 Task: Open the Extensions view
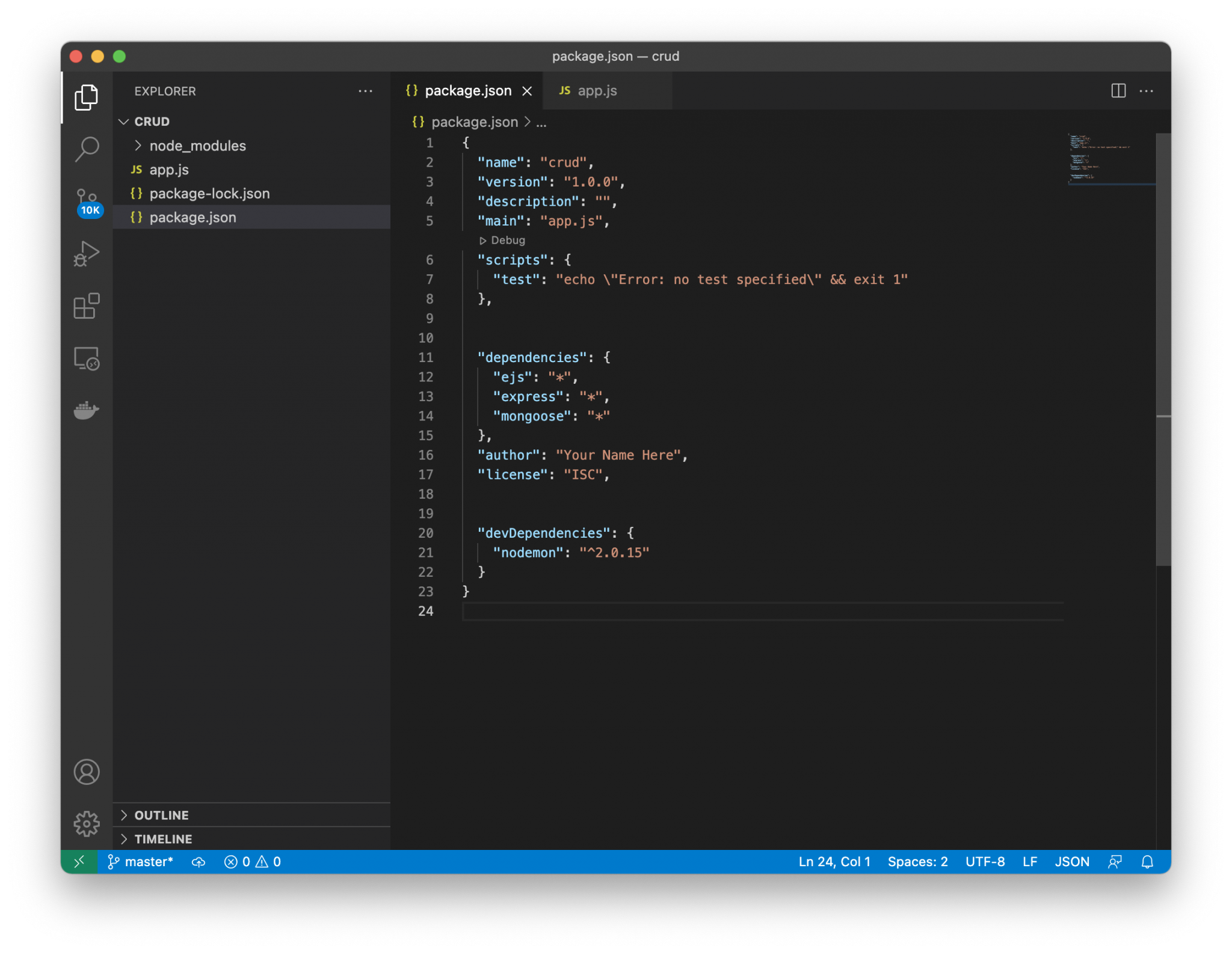(x=87, y=307)
